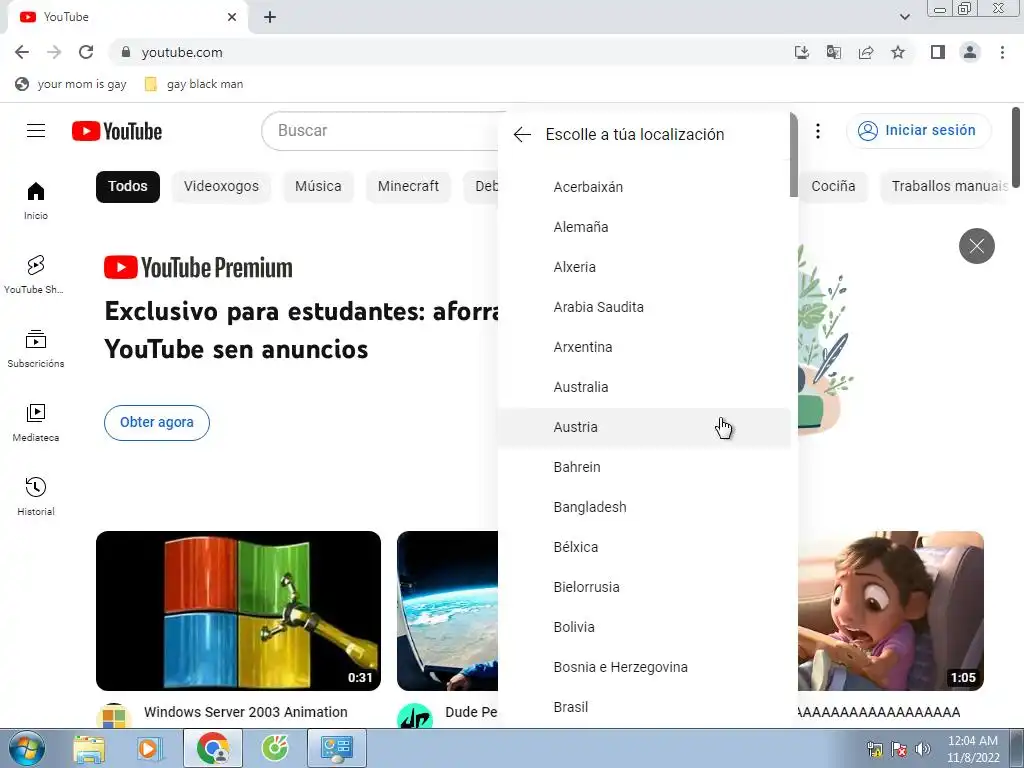Choose Arxentina as location

click(x=644, y=347)
